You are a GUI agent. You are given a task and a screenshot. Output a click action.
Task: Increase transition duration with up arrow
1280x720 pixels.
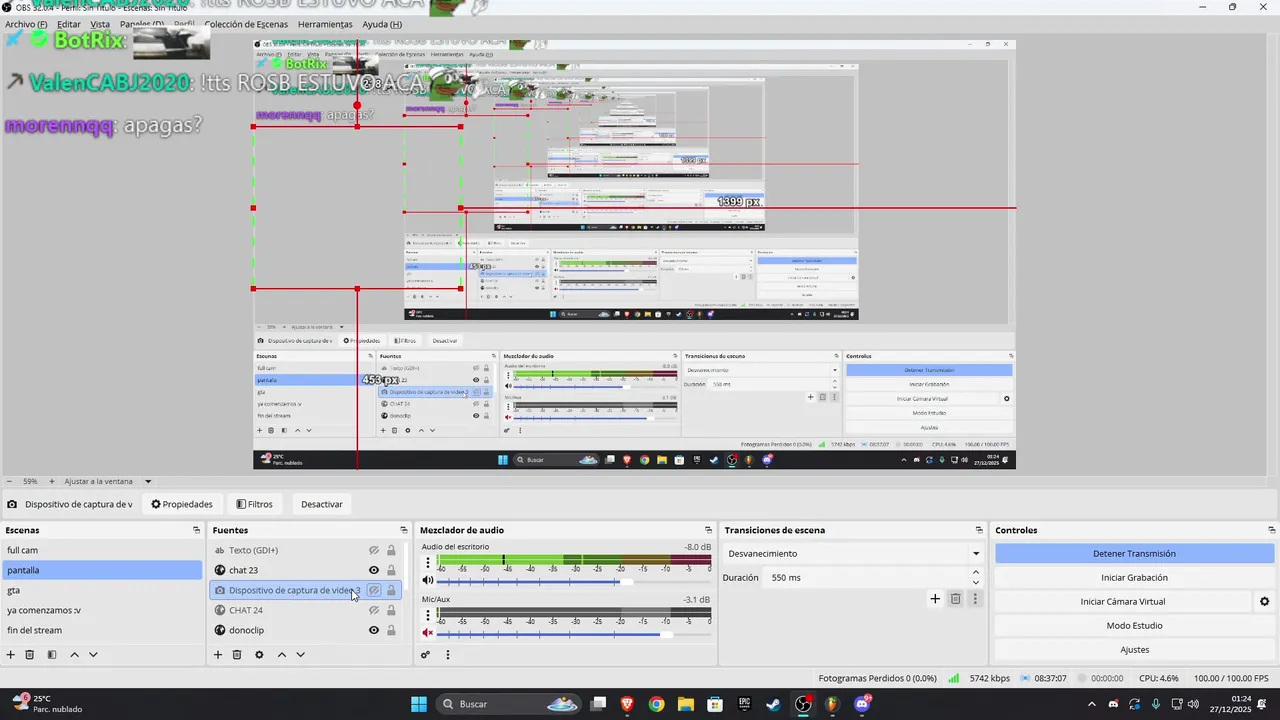point(976,573)
